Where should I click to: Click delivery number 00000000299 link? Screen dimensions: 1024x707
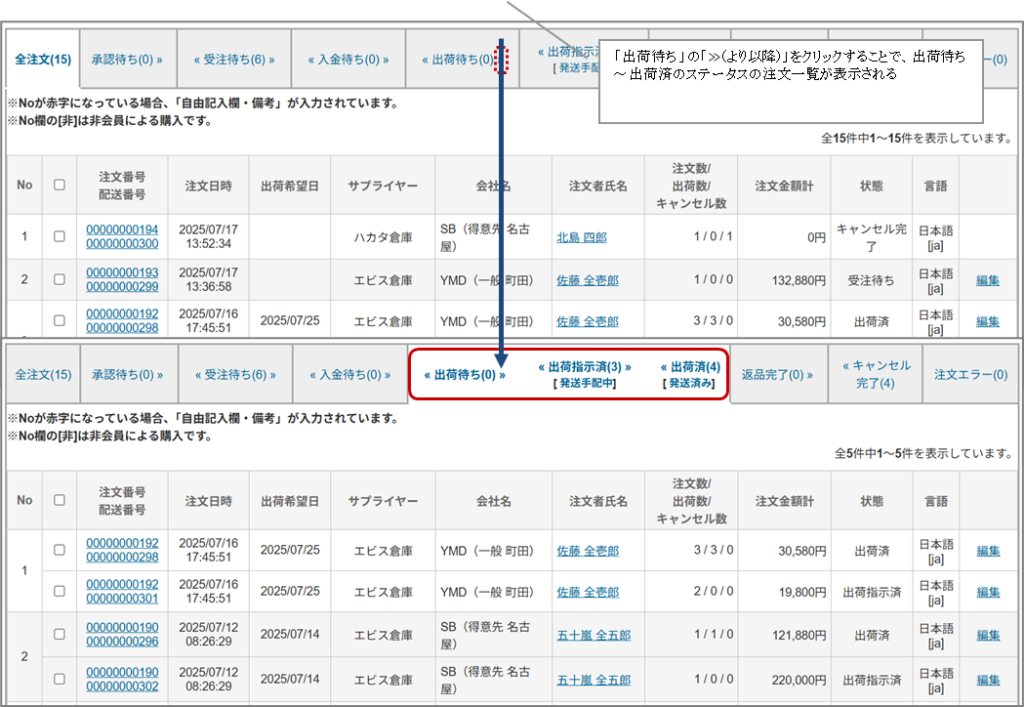click(x=122, y=287)
